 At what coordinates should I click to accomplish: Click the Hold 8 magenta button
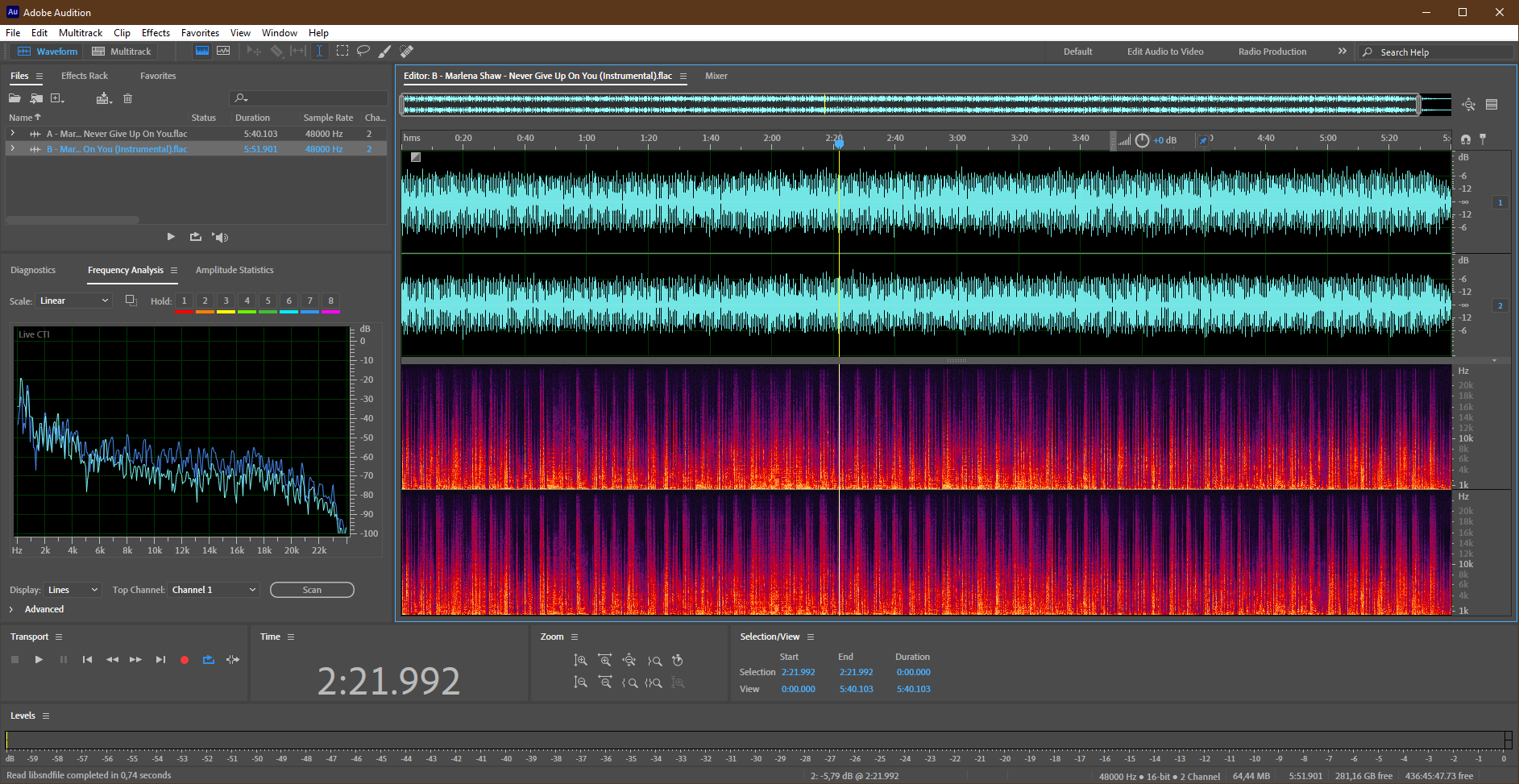pos(330,301)
